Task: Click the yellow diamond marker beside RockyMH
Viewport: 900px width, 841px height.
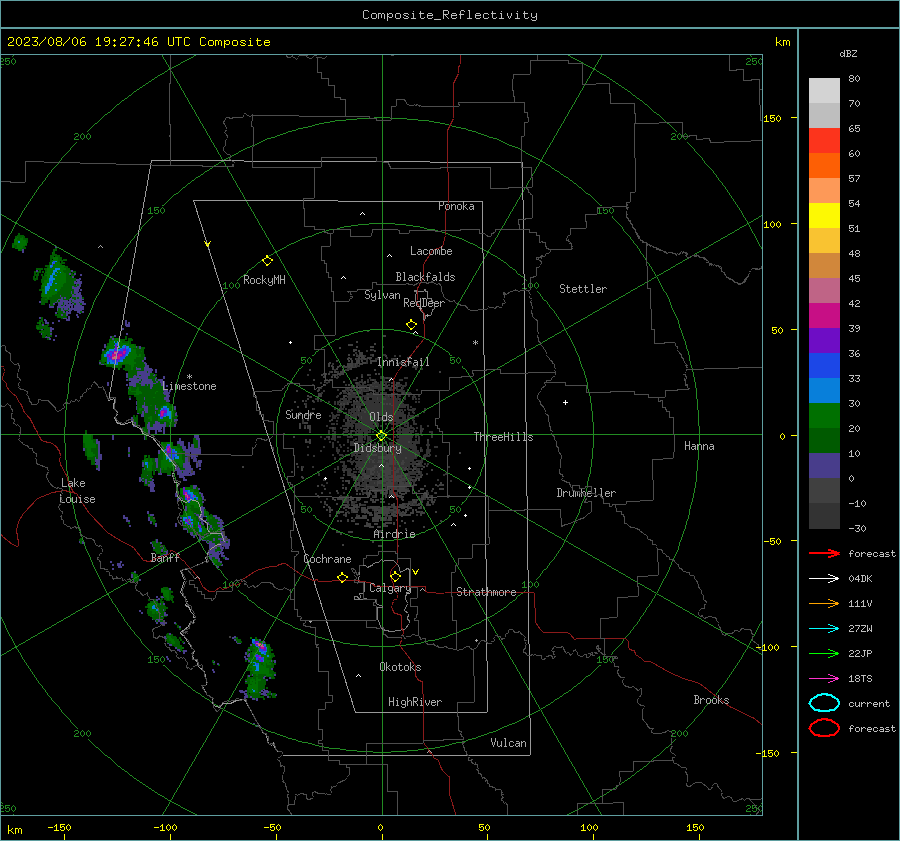Action: (267, 261)
